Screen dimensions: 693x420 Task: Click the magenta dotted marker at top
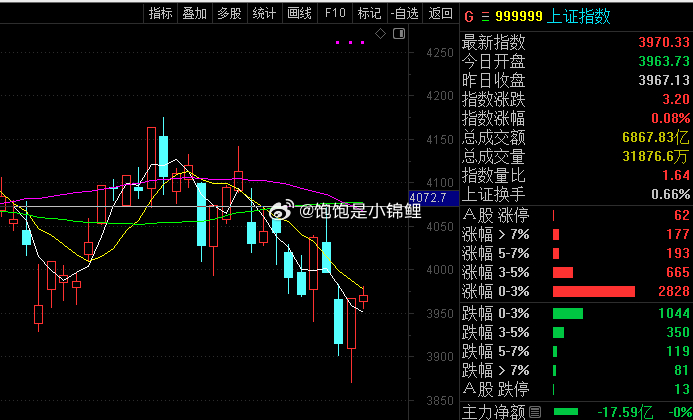(350, 43)
